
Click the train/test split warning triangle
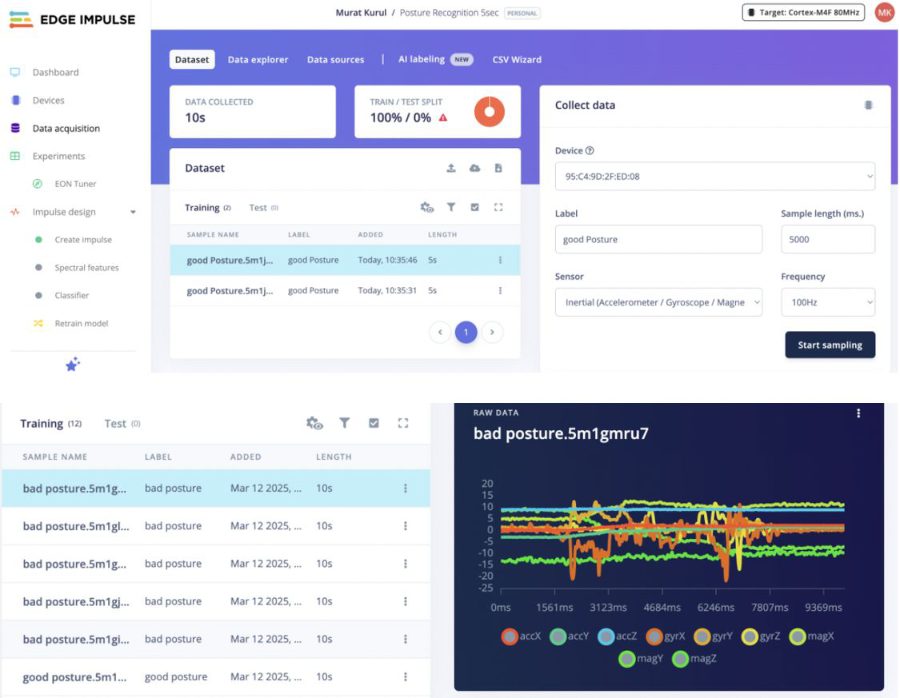[x=443, y=118]
